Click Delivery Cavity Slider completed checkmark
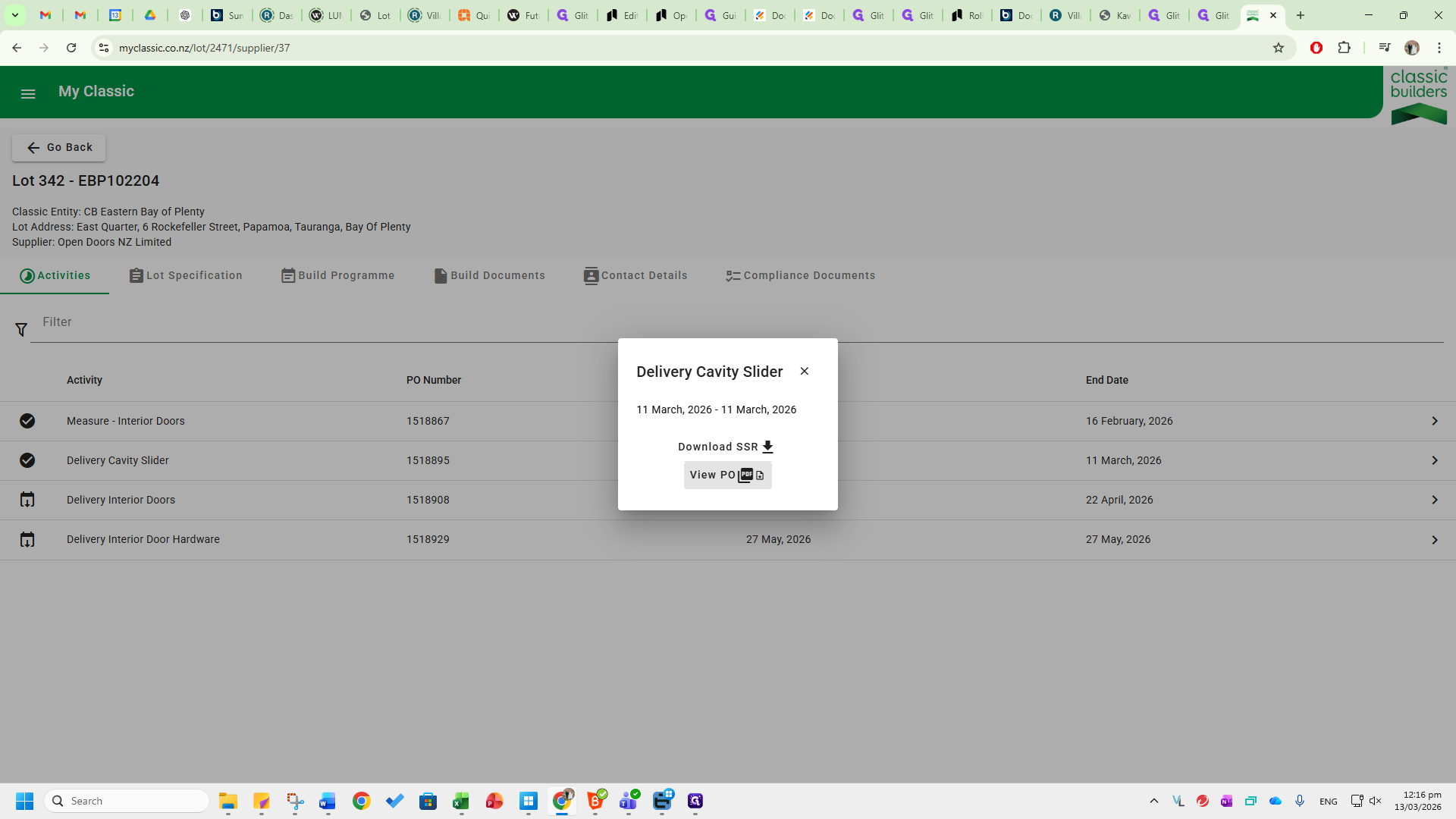Screen dimensions: 1456x819 coord(27,460)
